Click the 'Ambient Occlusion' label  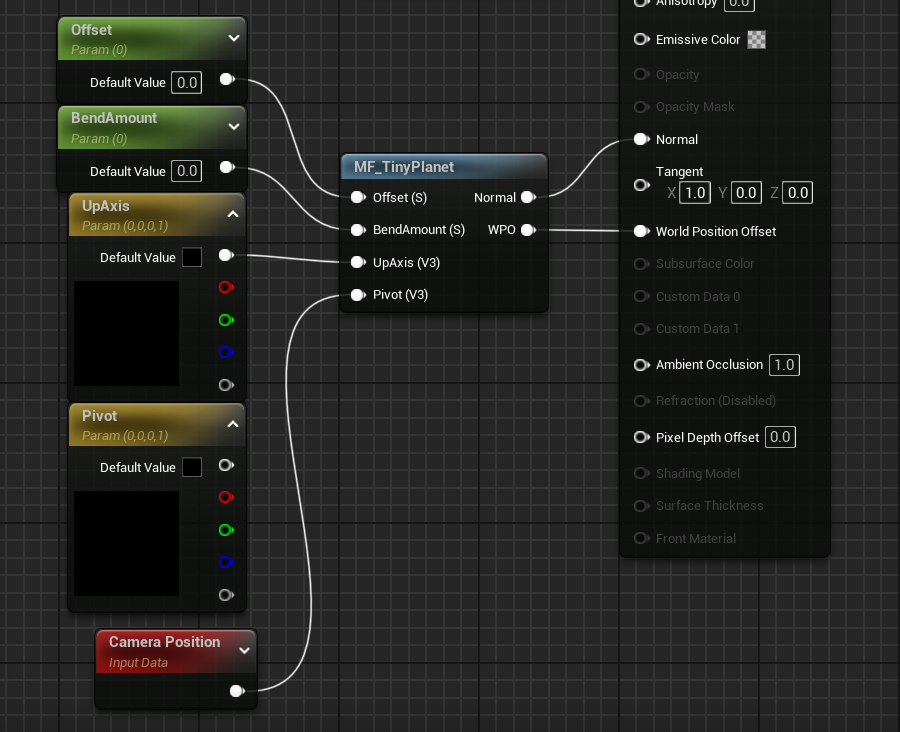pos(709,365)
